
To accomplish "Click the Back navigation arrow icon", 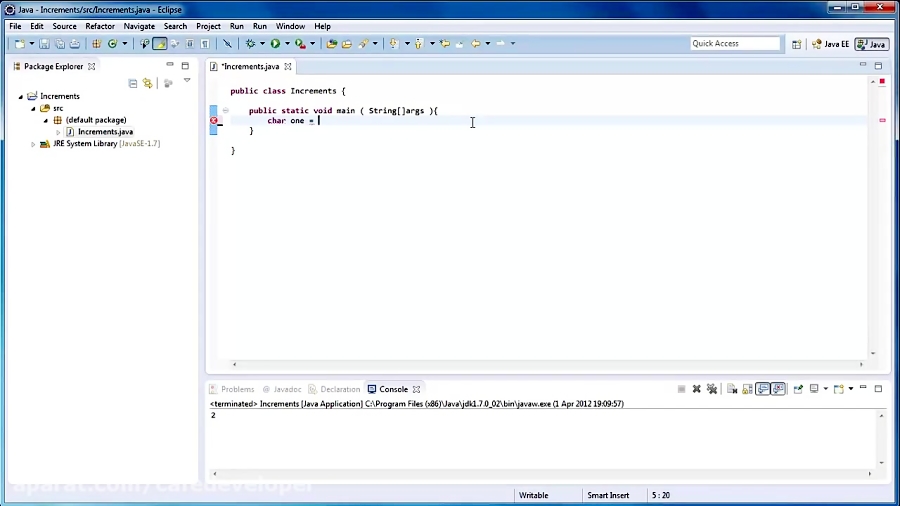I will click(475, 44).
